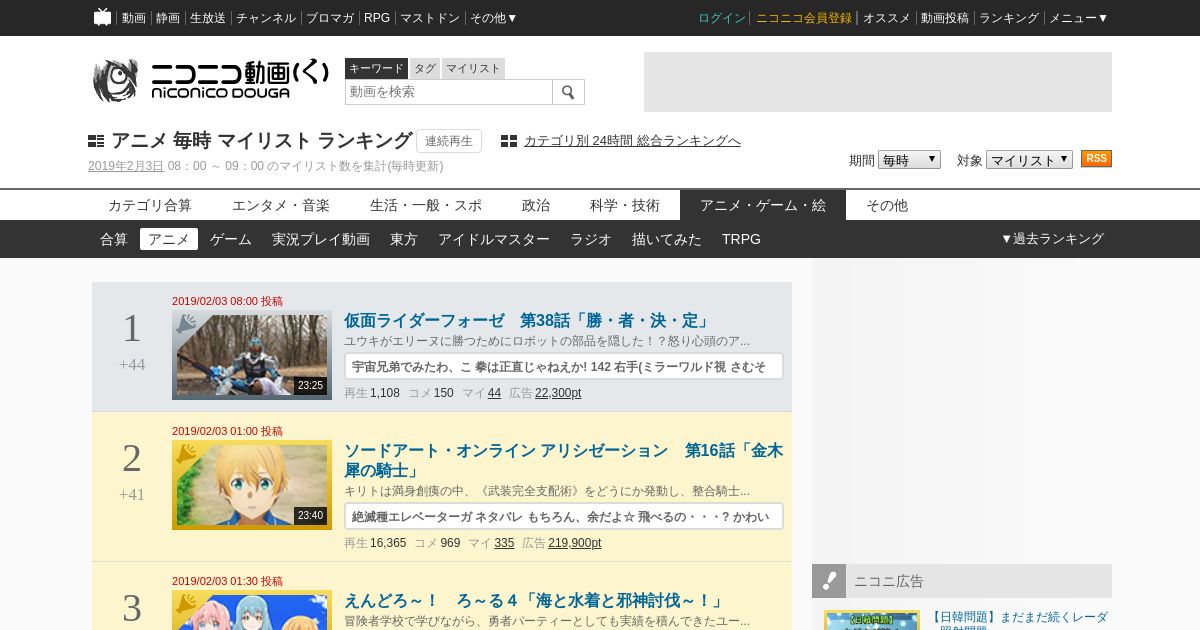
Task: Focus the 動画を検索 search input
Action: pos(449,92)
